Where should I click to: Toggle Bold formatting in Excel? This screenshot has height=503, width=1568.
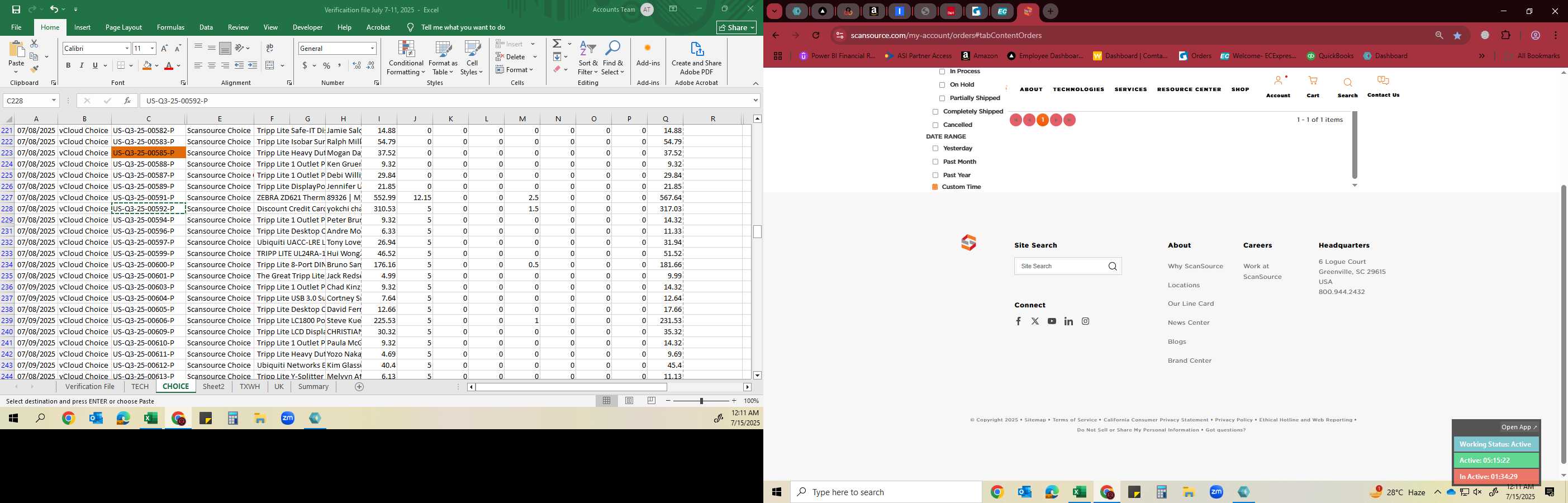(68, 65)
